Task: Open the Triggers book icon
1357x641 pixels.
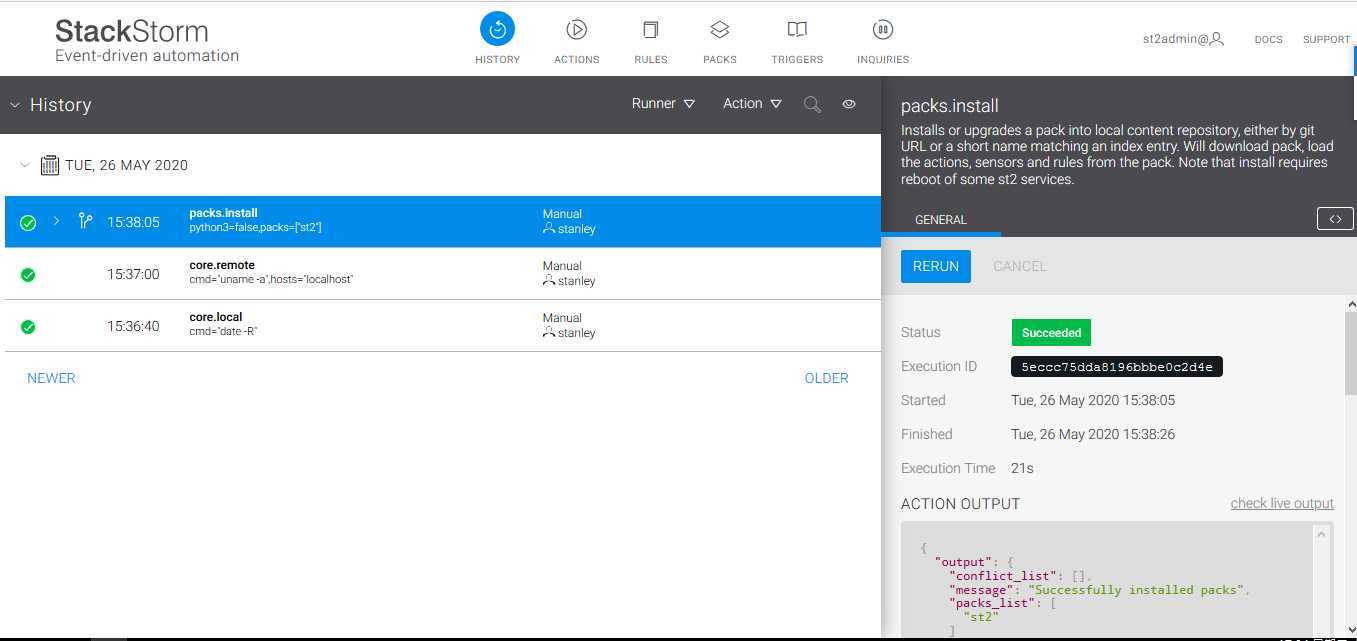Action: coord(797,29)
